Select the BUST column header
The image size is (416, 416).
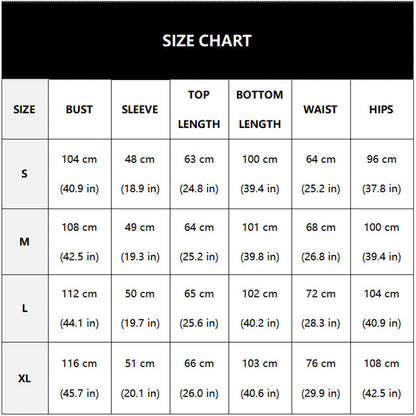tap(79, 109)
